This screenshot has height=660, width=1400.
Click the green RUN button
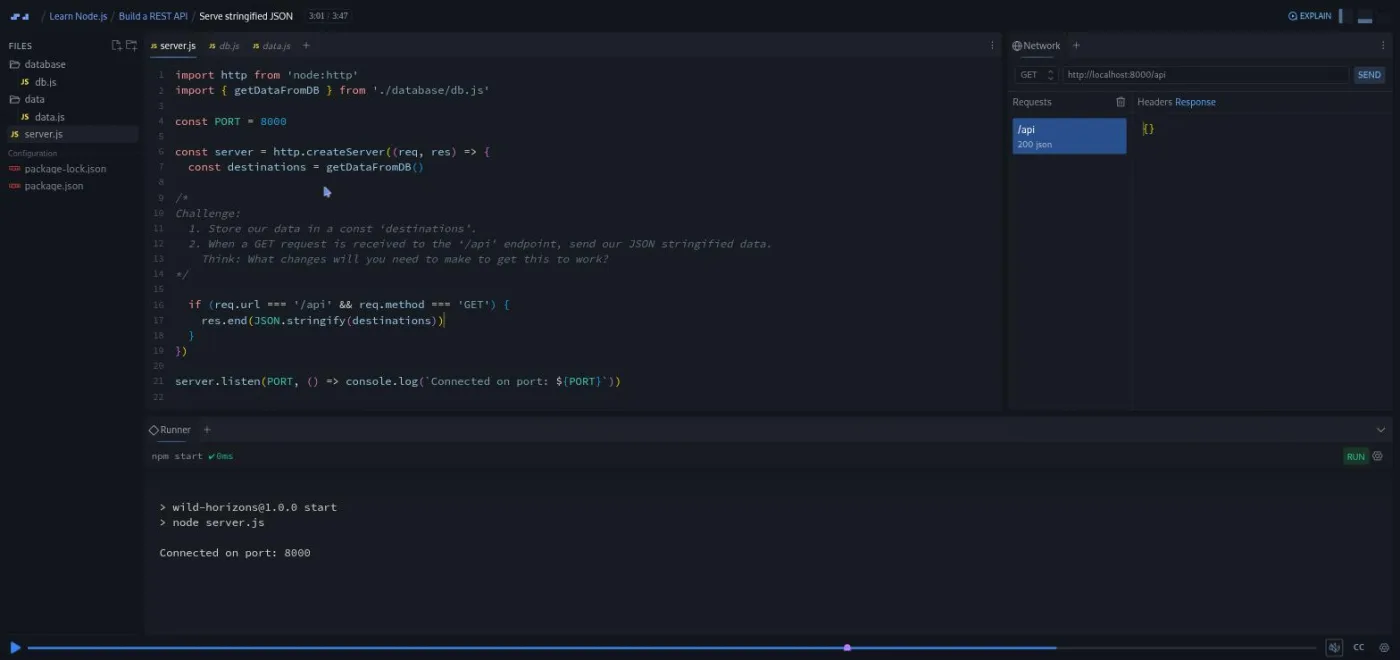pyautogui.click(x=1355, y=456)
